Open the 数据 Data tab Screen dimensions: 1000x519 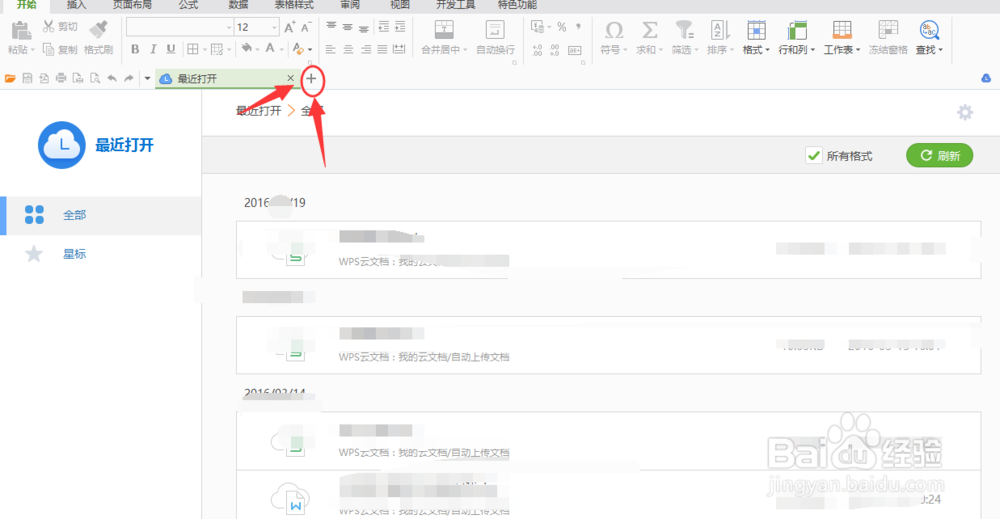tap(239, 4)
